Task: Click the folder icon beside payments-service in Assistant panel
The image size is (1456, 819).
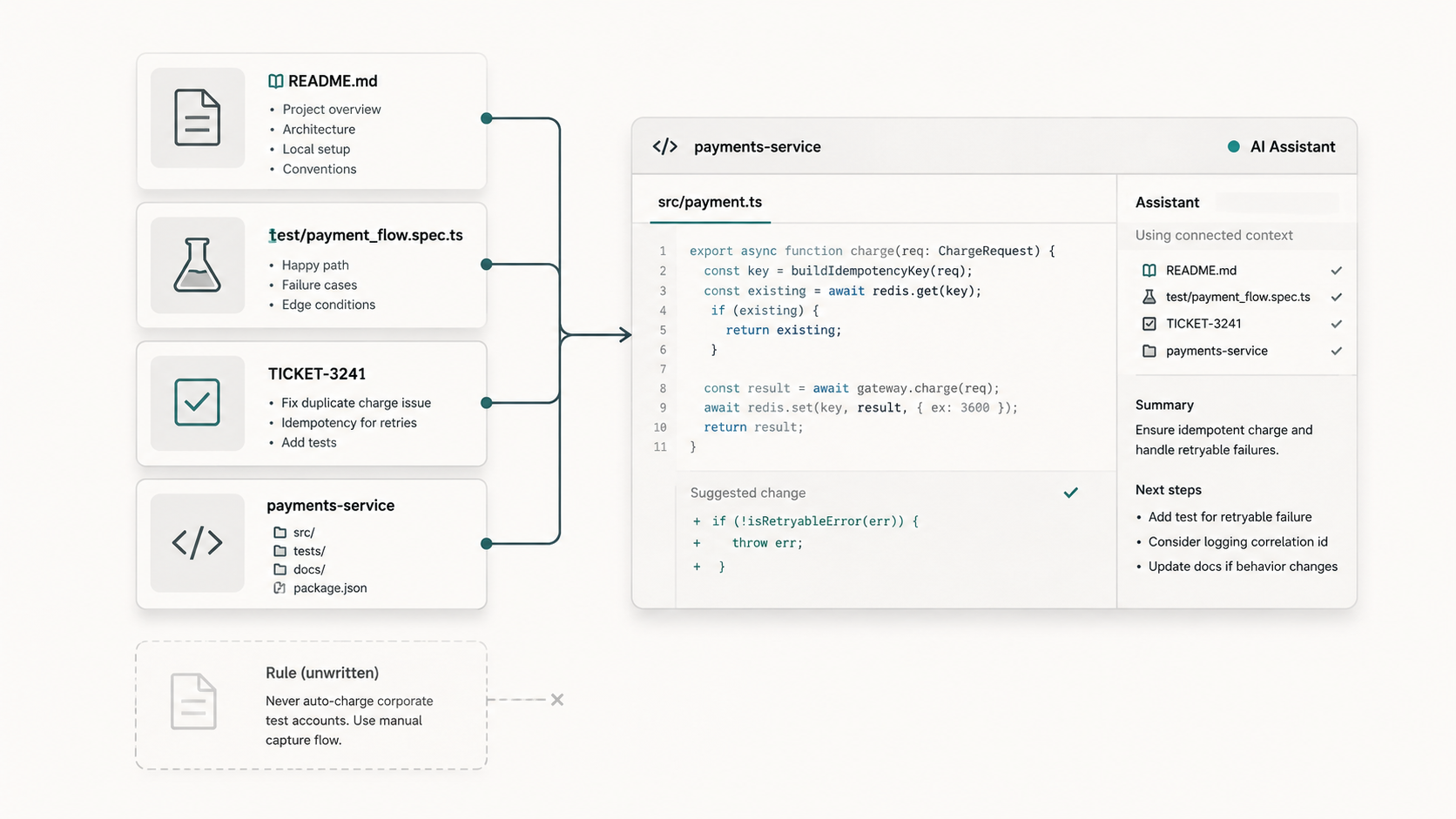Action: [1149, 351]
